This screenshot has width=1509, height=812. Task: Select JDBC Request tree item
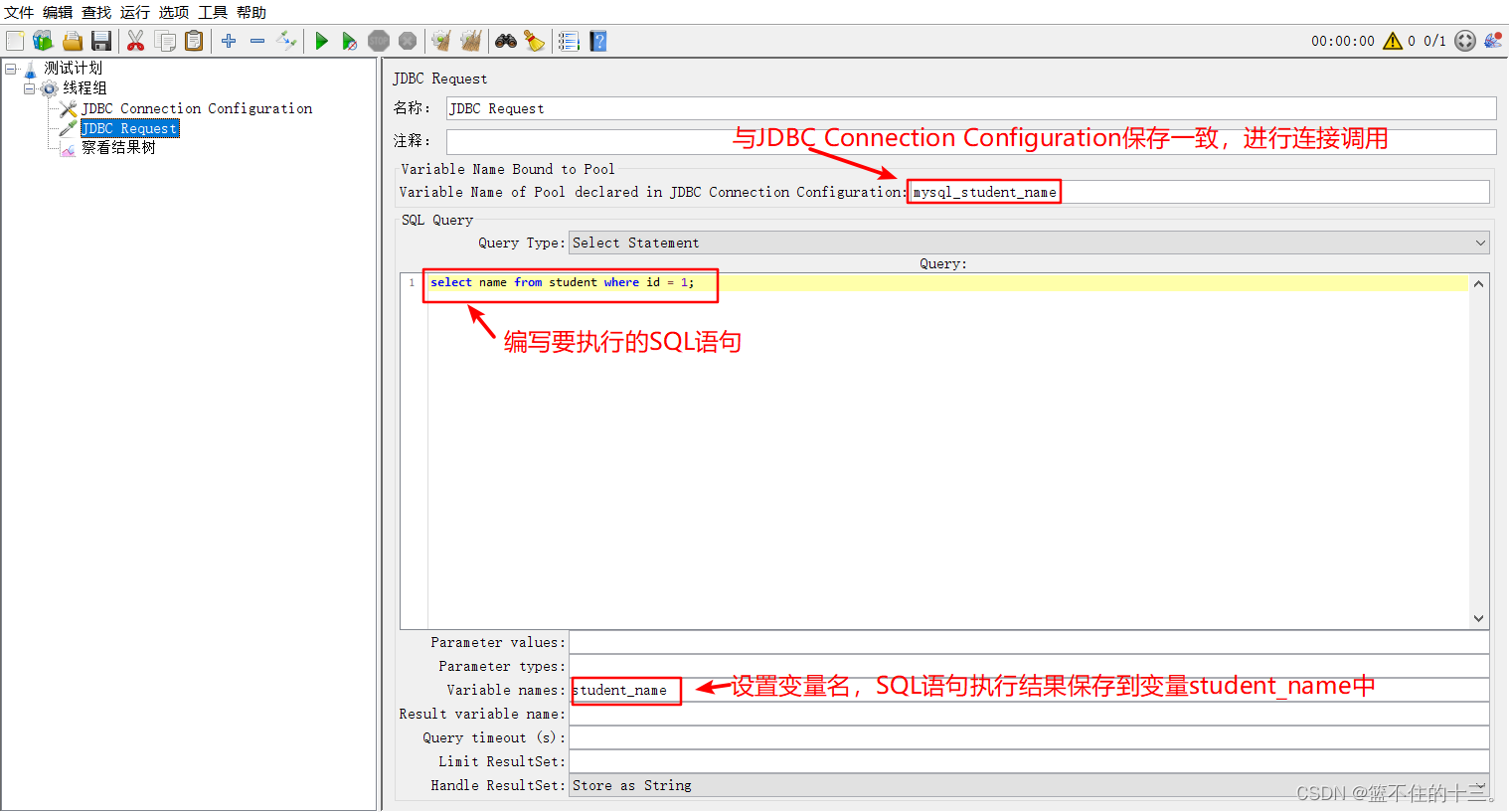click(129, 128)
